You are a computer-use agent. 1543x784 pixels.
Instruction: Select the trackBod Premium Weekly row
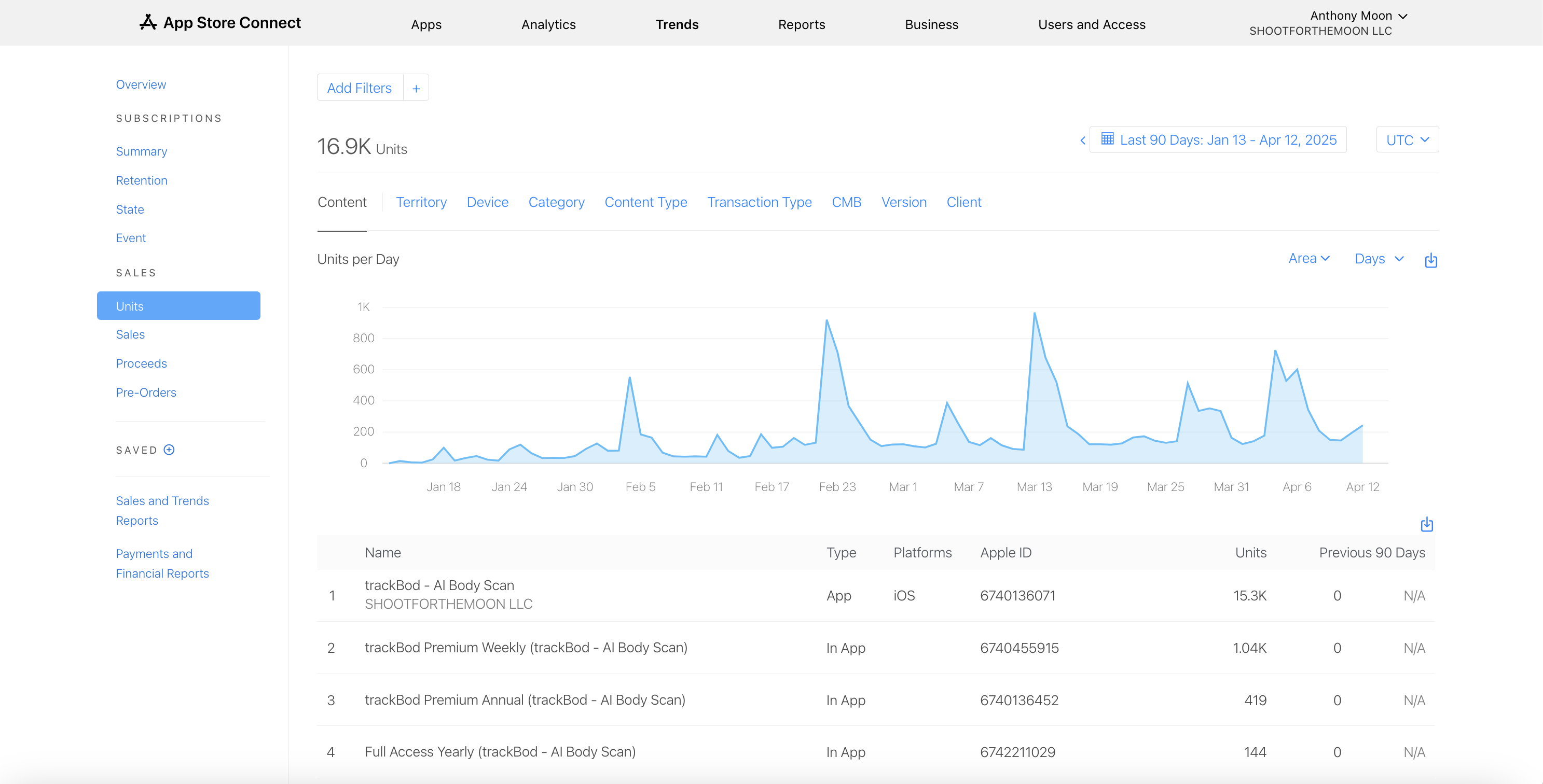coord(876,648)
